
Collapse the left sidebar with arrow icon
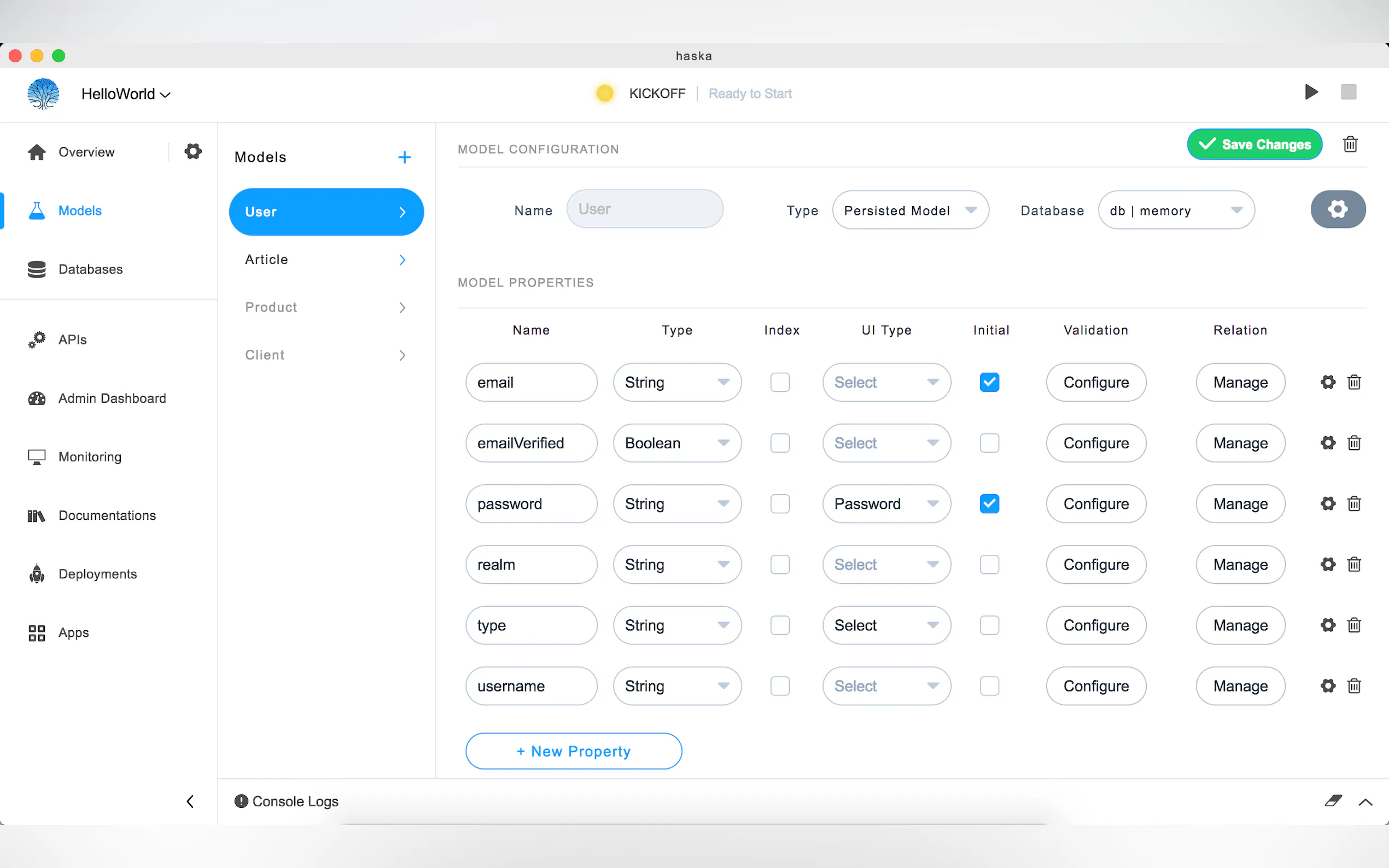point(190,801)
